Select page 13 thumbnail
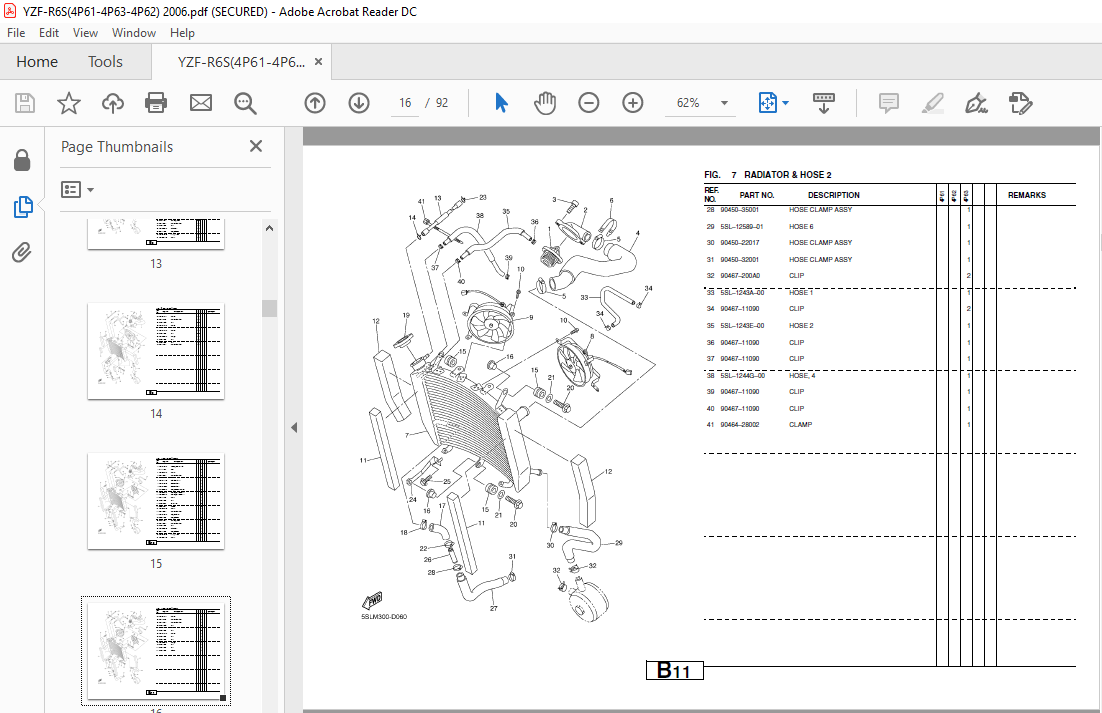The width and height of the screenshot is (1102, 713). pos(156,234)
